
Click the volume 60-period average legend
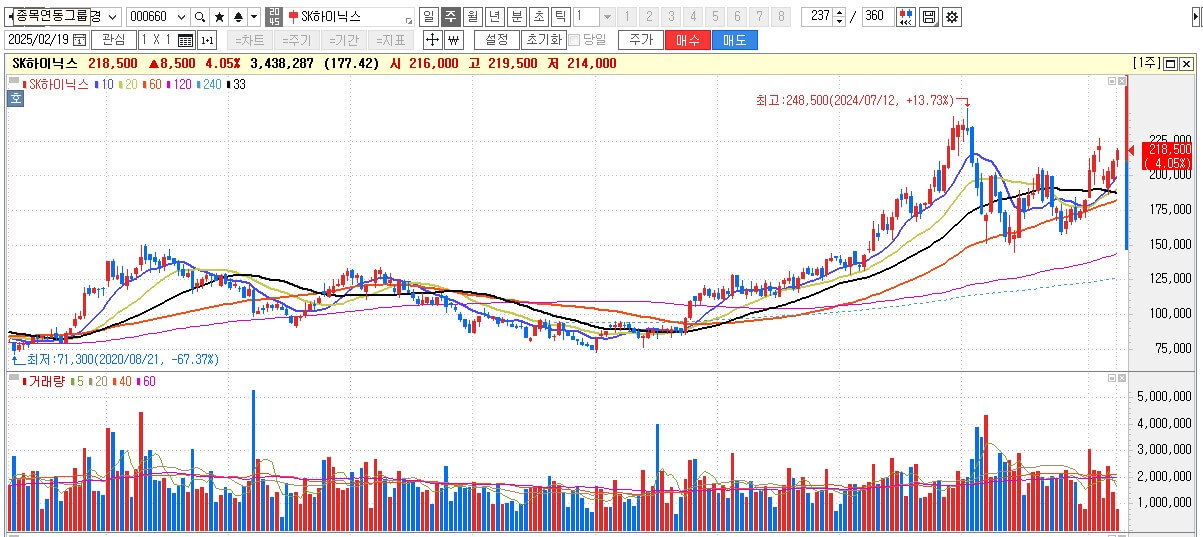click(146, 381)
